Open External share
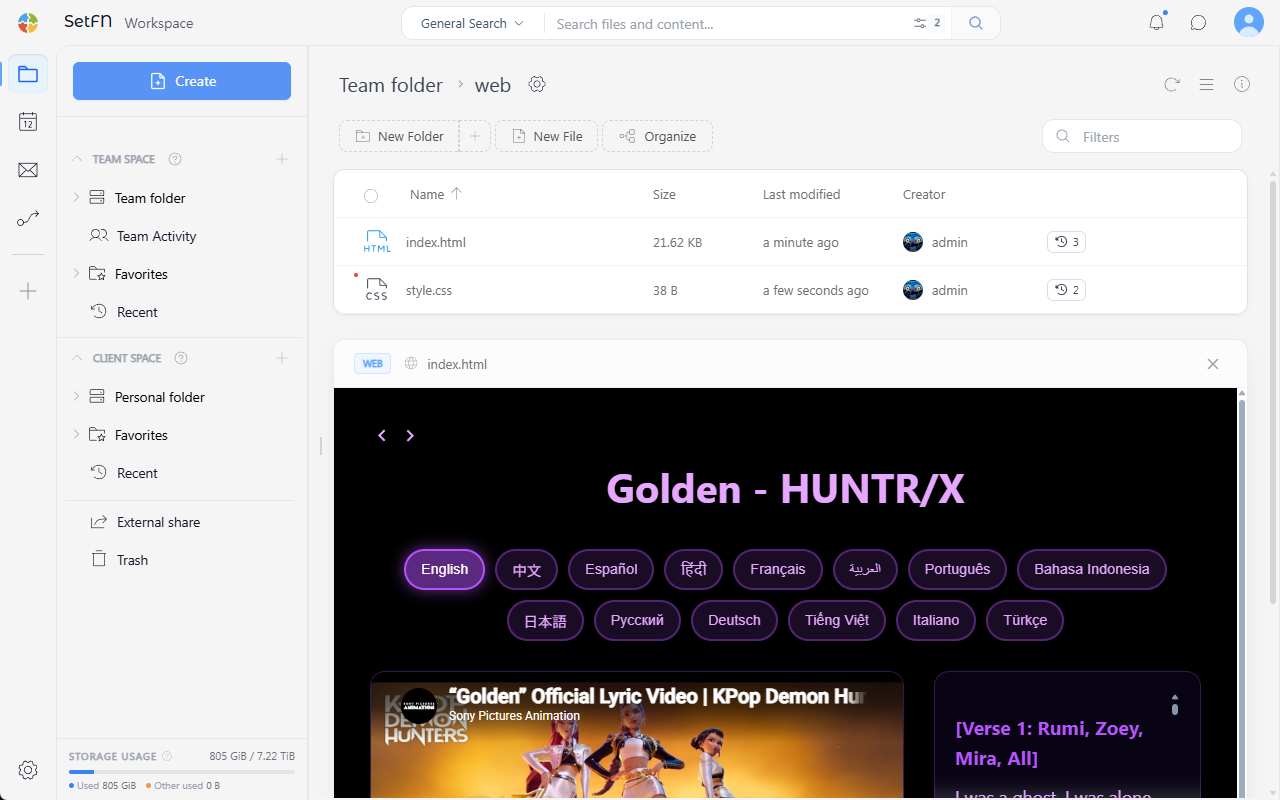 [158, 522]
